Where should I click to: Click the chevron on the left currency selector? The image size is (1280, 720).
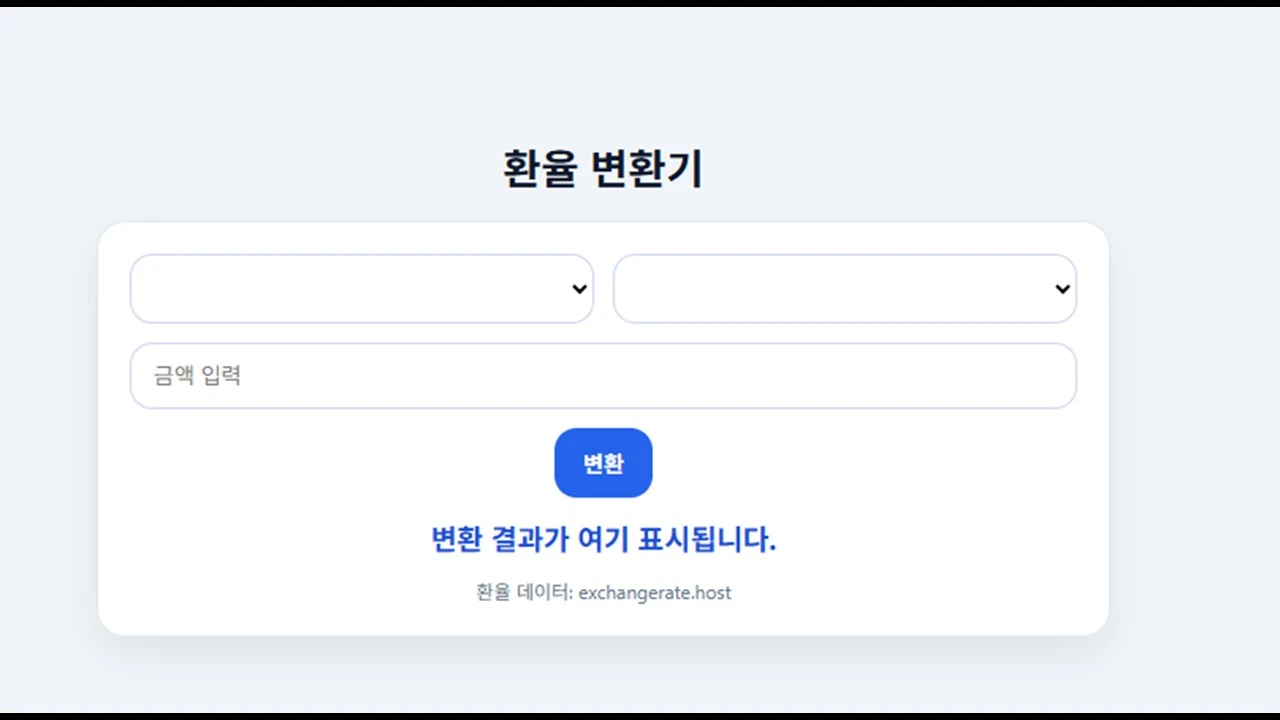point(578,289)
